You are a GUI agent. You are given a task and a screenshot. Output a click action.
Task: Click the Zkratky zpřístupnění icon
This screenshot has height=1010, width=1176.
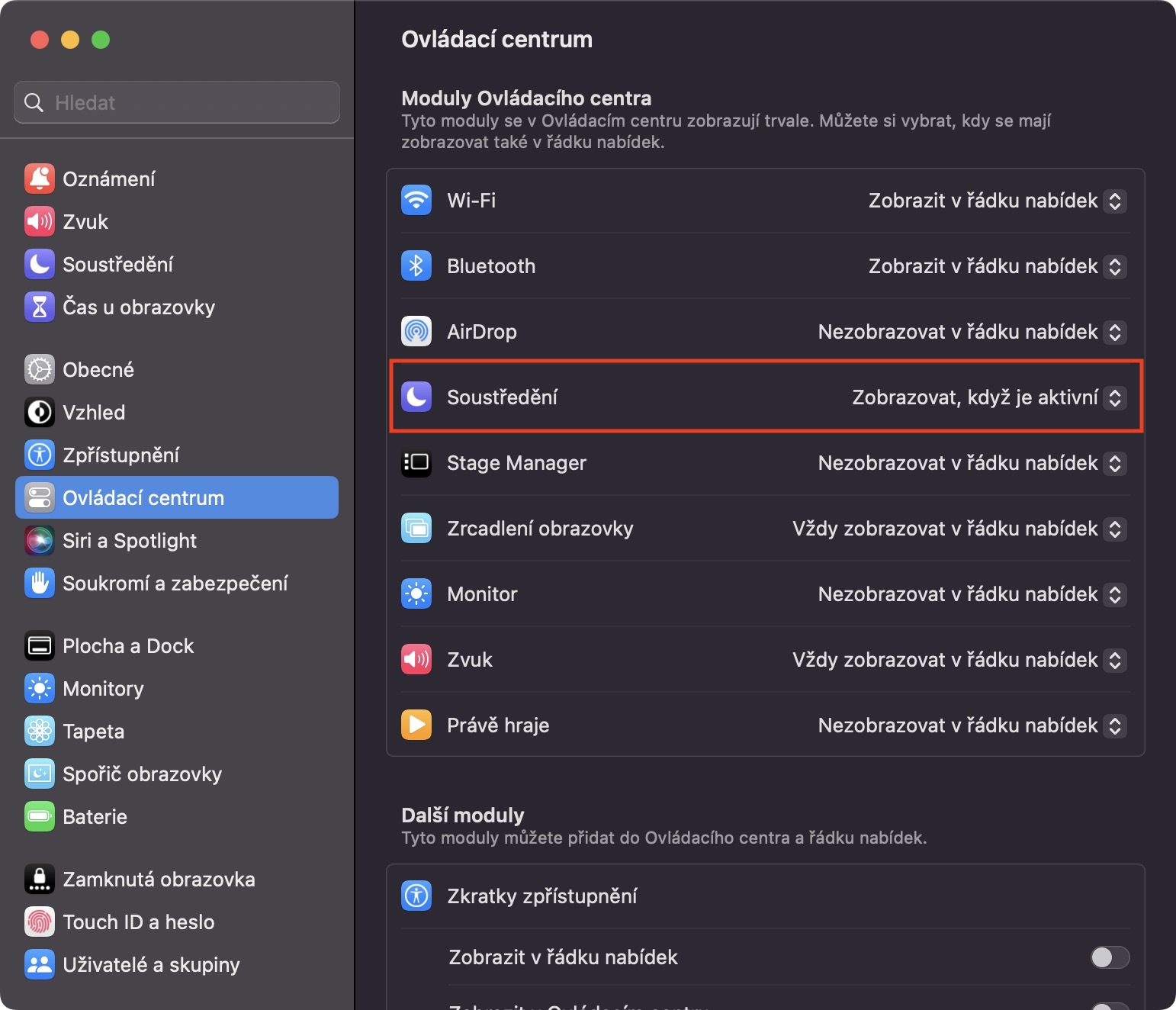(x=416, y=896)
